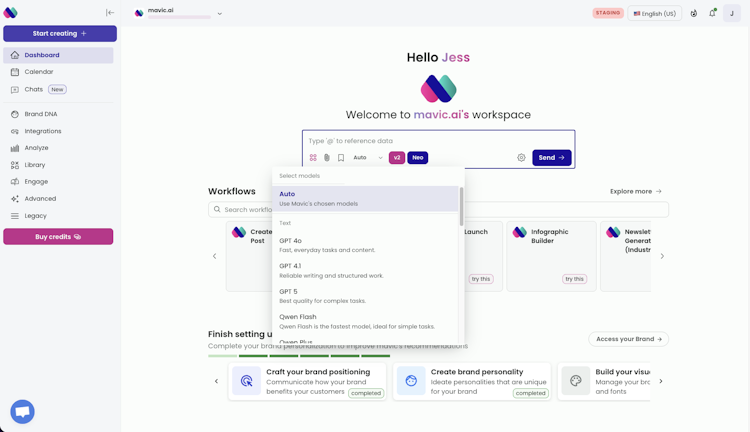Show next workflows with right chevron
This screenshot has width=750, height=432.
pos(662,256)
